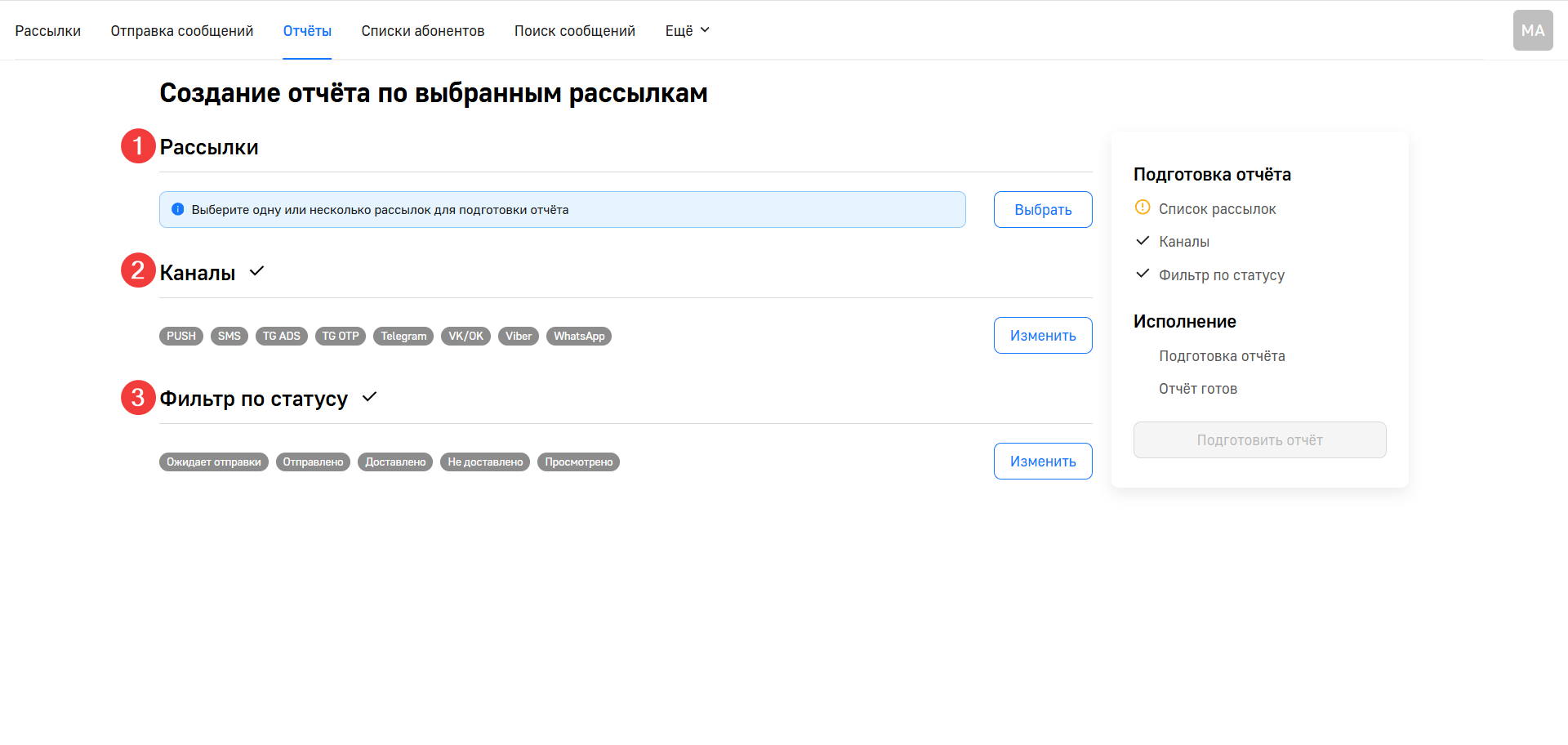Select the PUSH channel chip
This screenshot has height=745, width=1568.
[180, 336]
